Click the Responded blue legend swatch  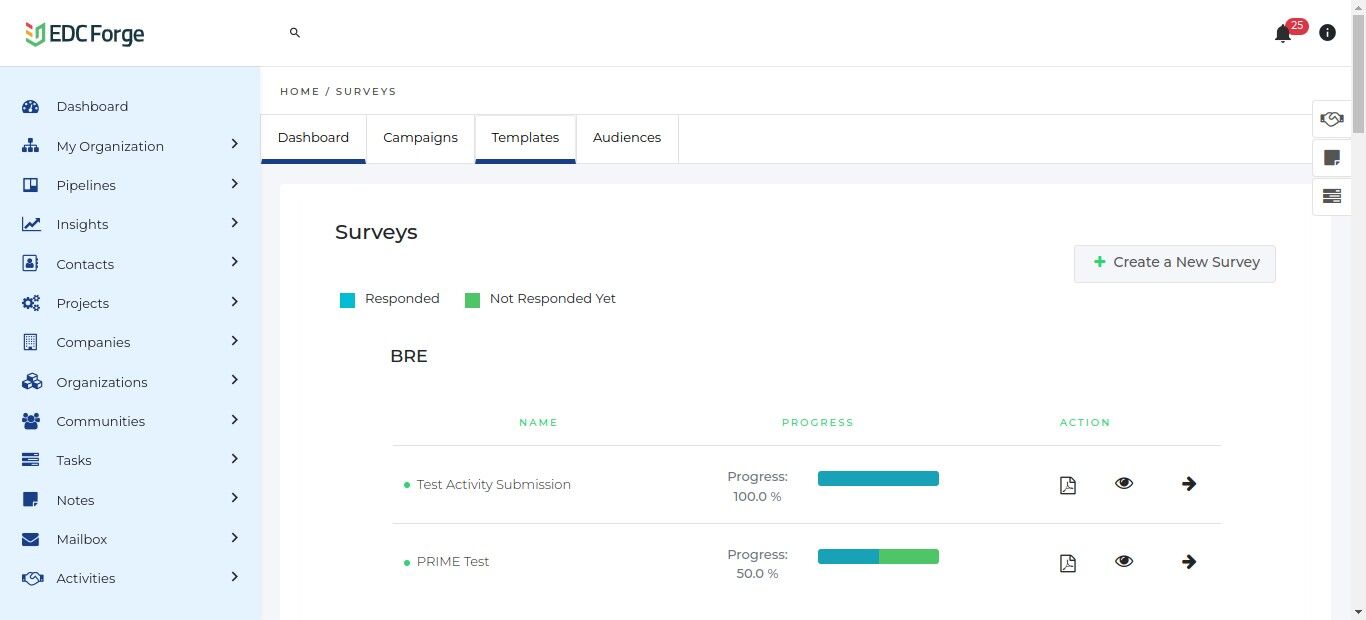click(x=347, y=300)
